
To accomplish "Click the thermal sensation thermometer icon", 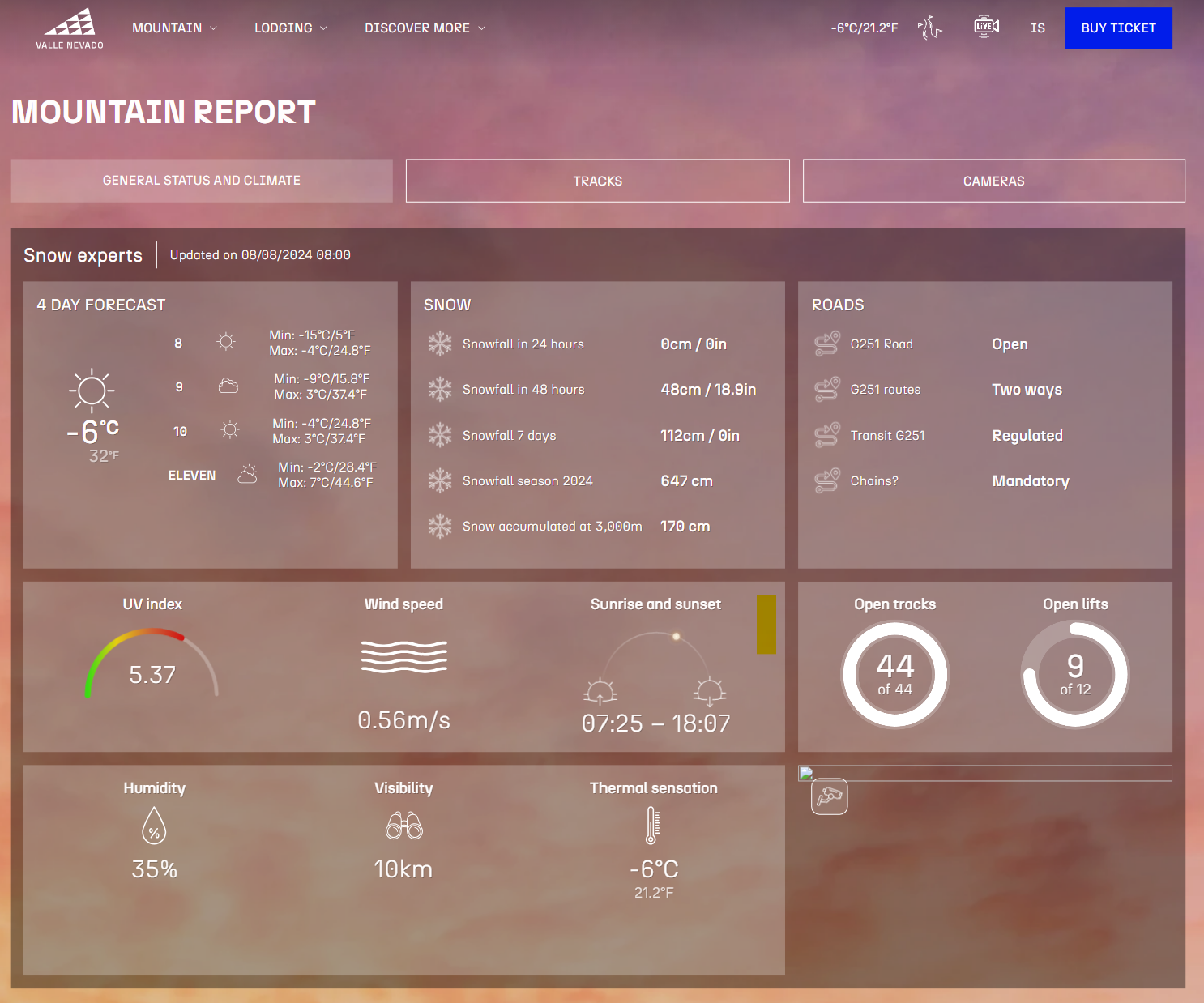I will 652,826.
